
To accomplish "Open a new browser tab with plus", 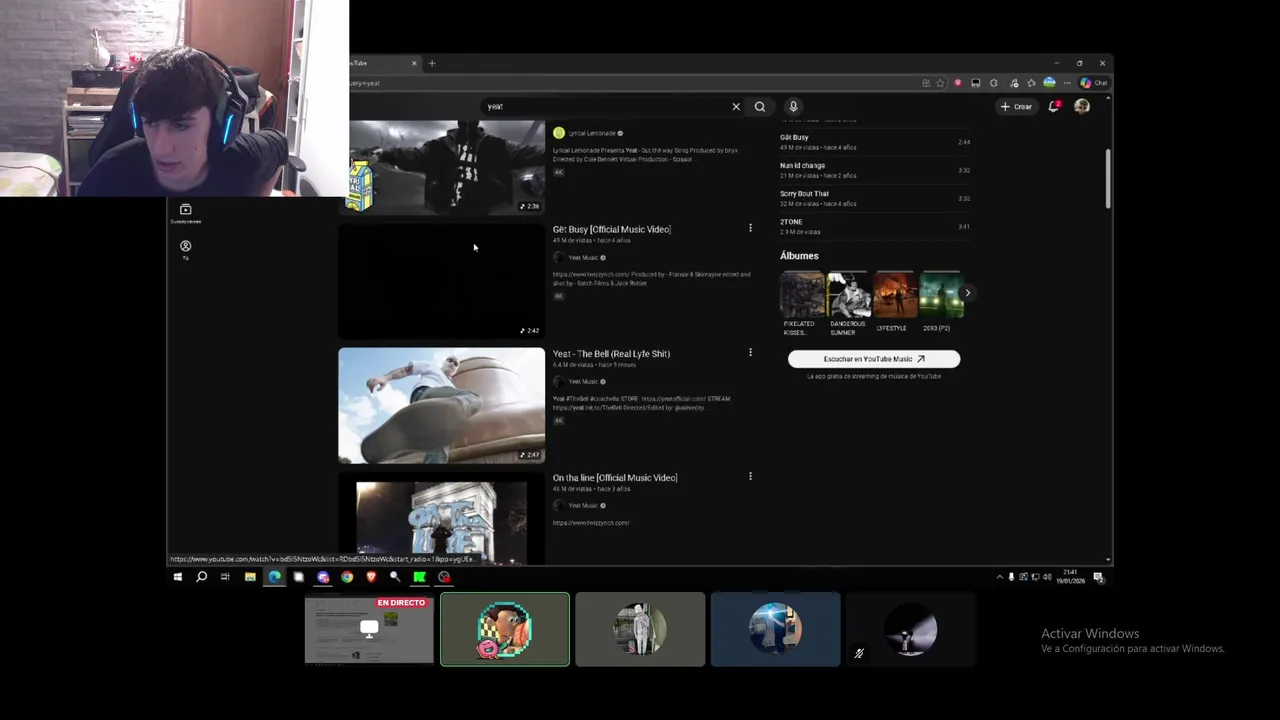I will (432, 63).
